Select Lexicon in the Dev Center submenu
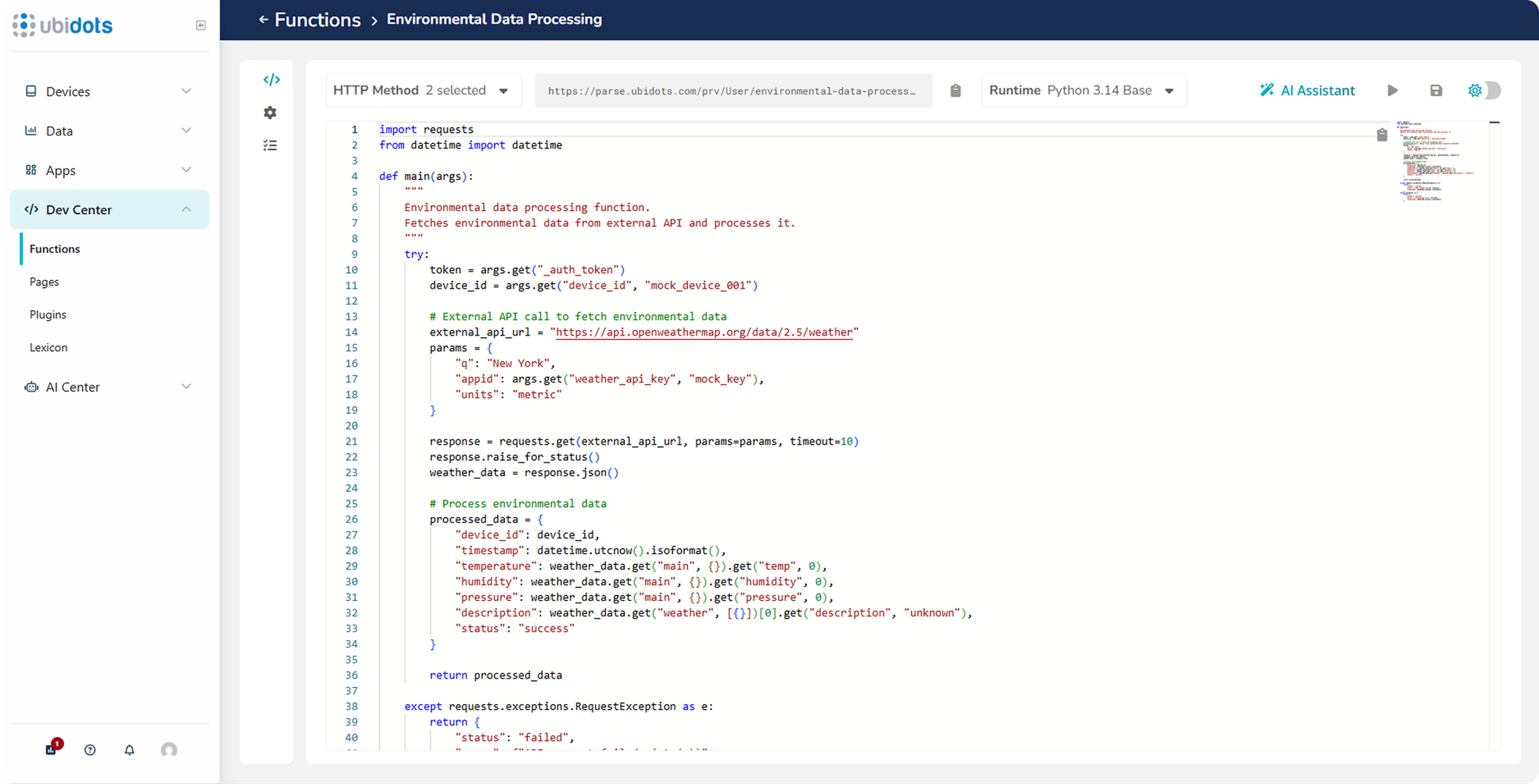 [48, 348]
